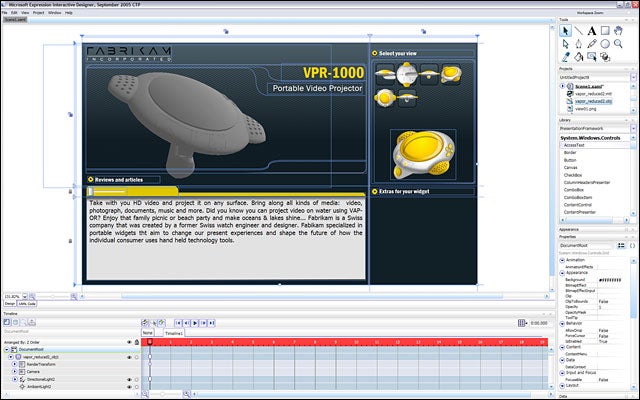Switch Properties panel to categorized list view

621,246
